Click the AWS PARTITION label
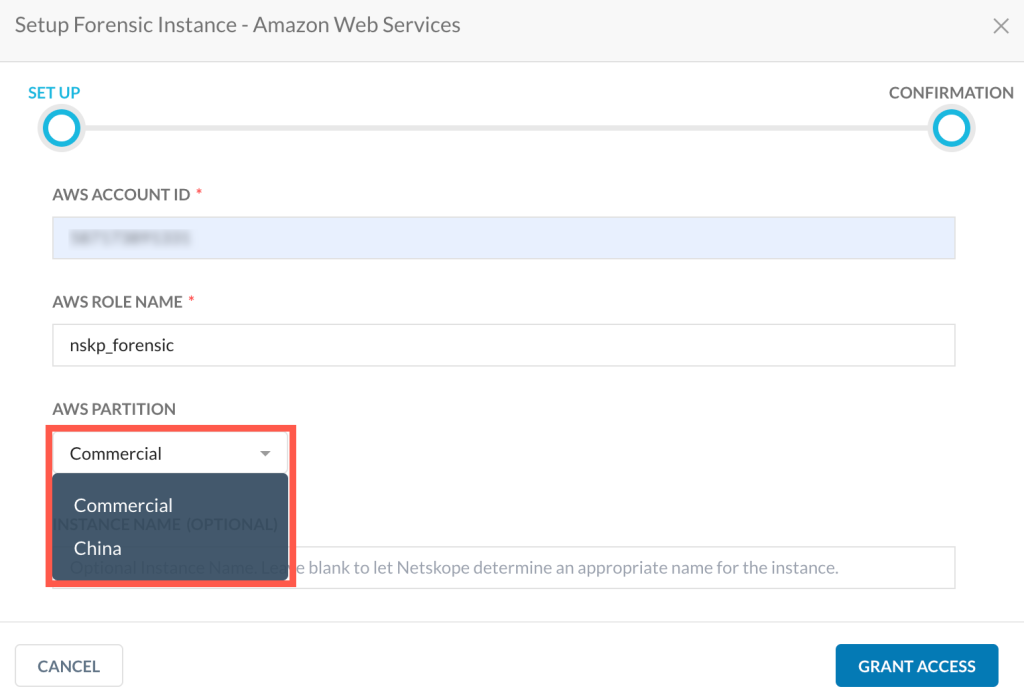Viewport: 1024px width, 697px height. [114, 409]
